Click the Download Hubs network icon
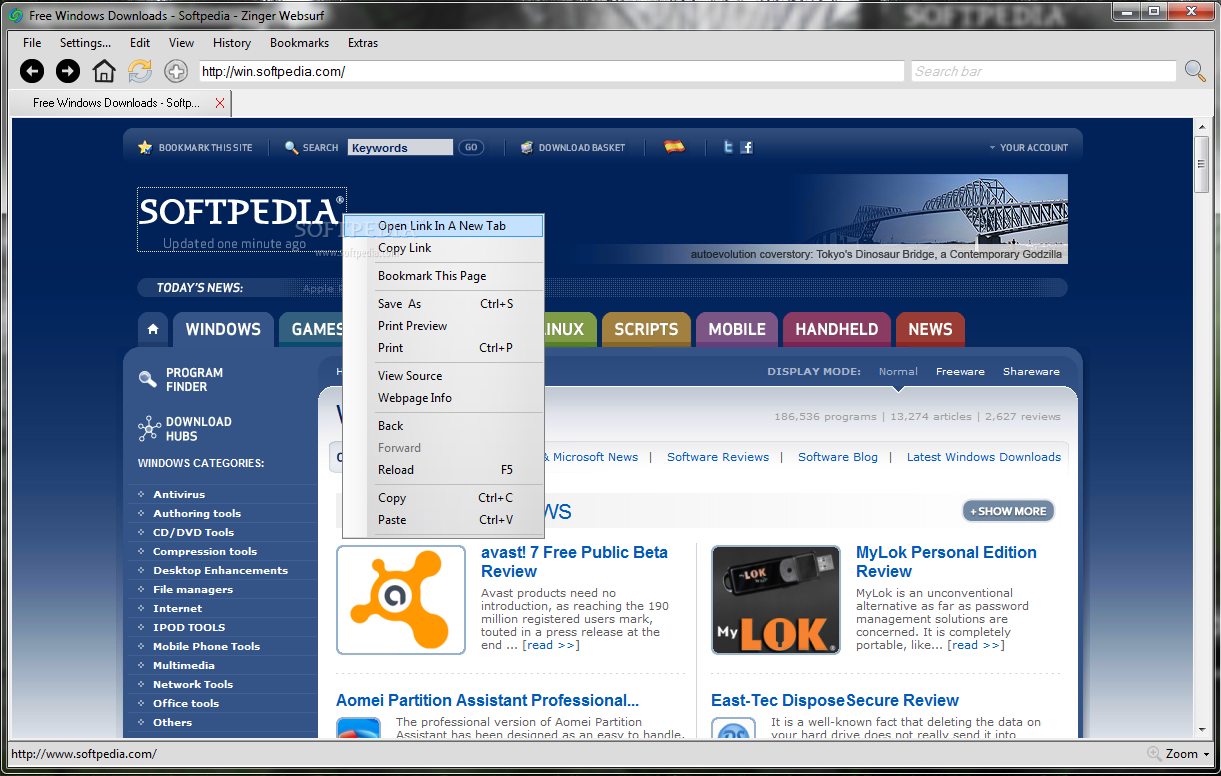The width and height of the screenshot is (1221, 776). [x=149, y=429]
